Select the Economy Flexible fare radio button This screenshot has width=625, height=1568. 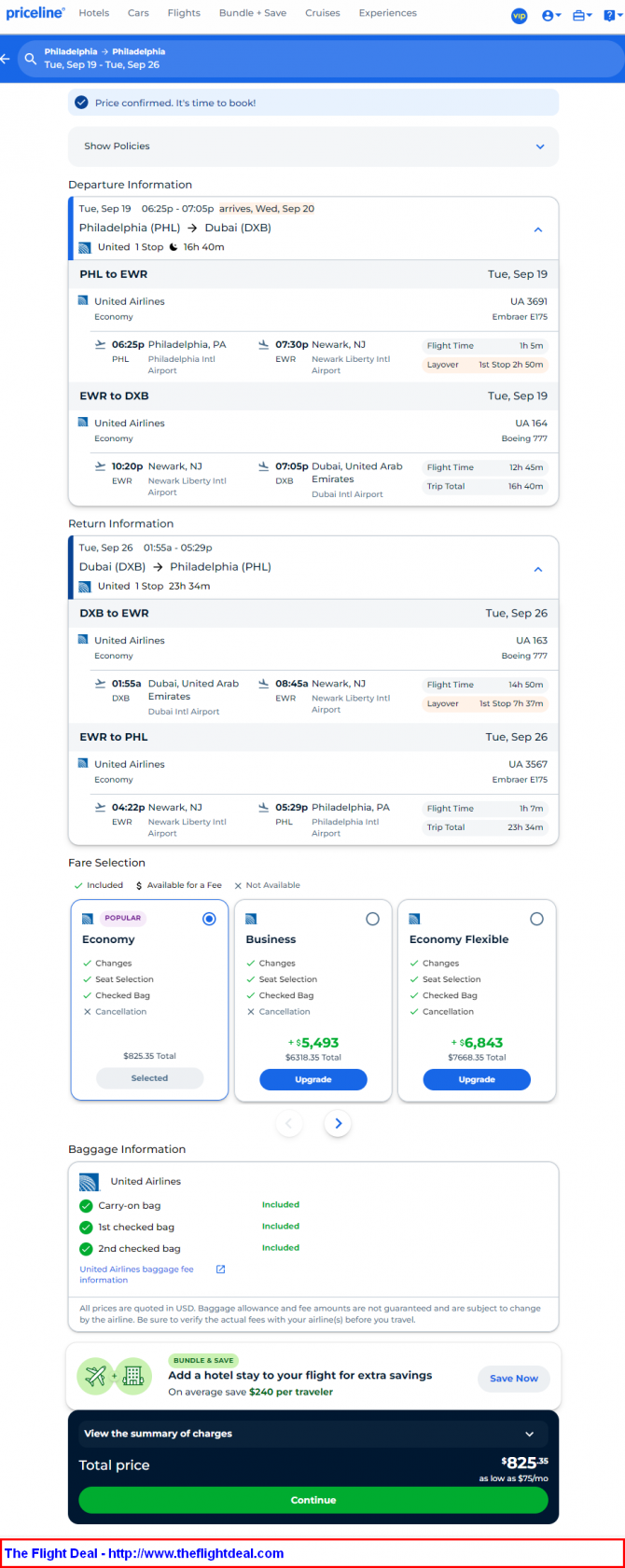point(536,919)
